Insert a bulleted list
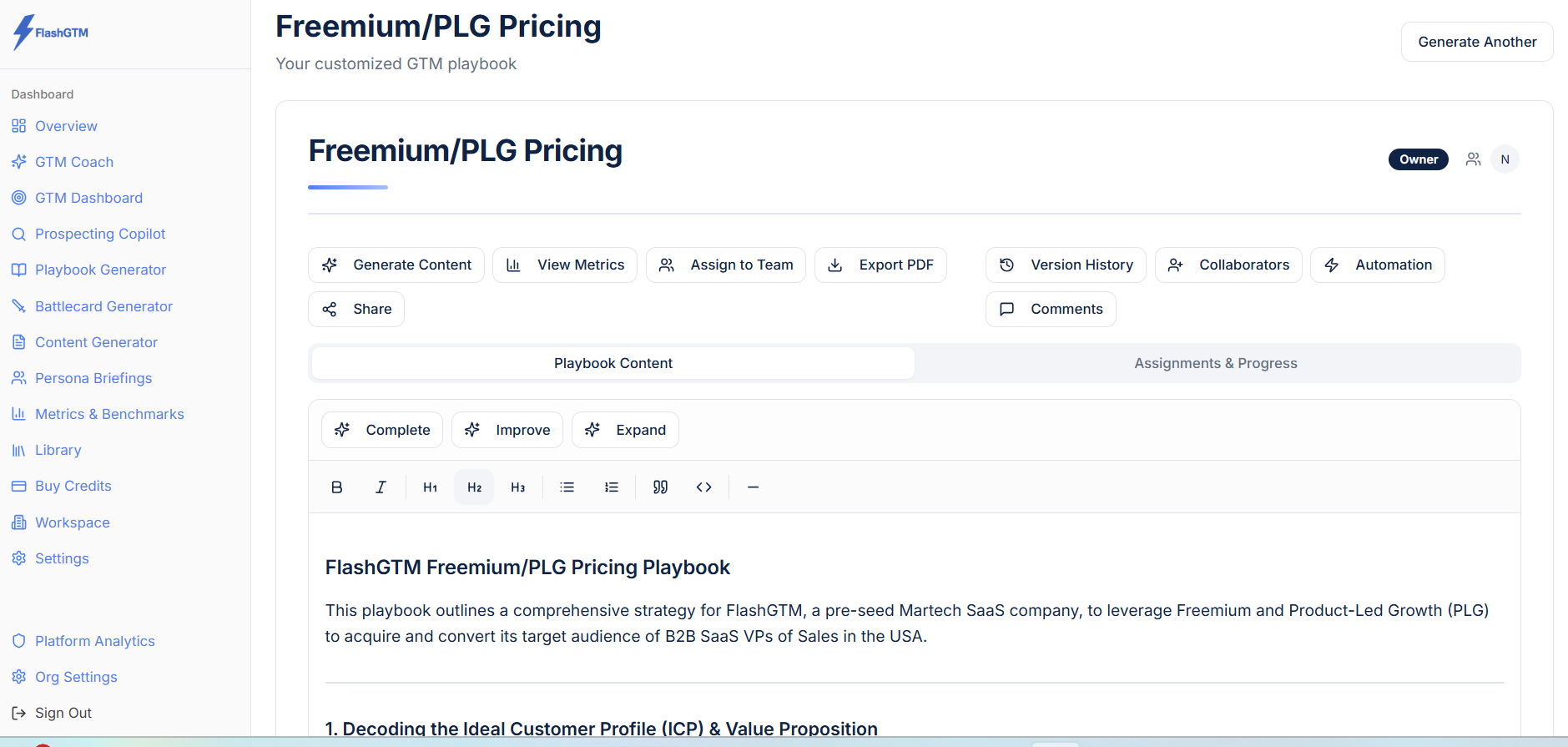1568x747 pixels. point(567,487)
